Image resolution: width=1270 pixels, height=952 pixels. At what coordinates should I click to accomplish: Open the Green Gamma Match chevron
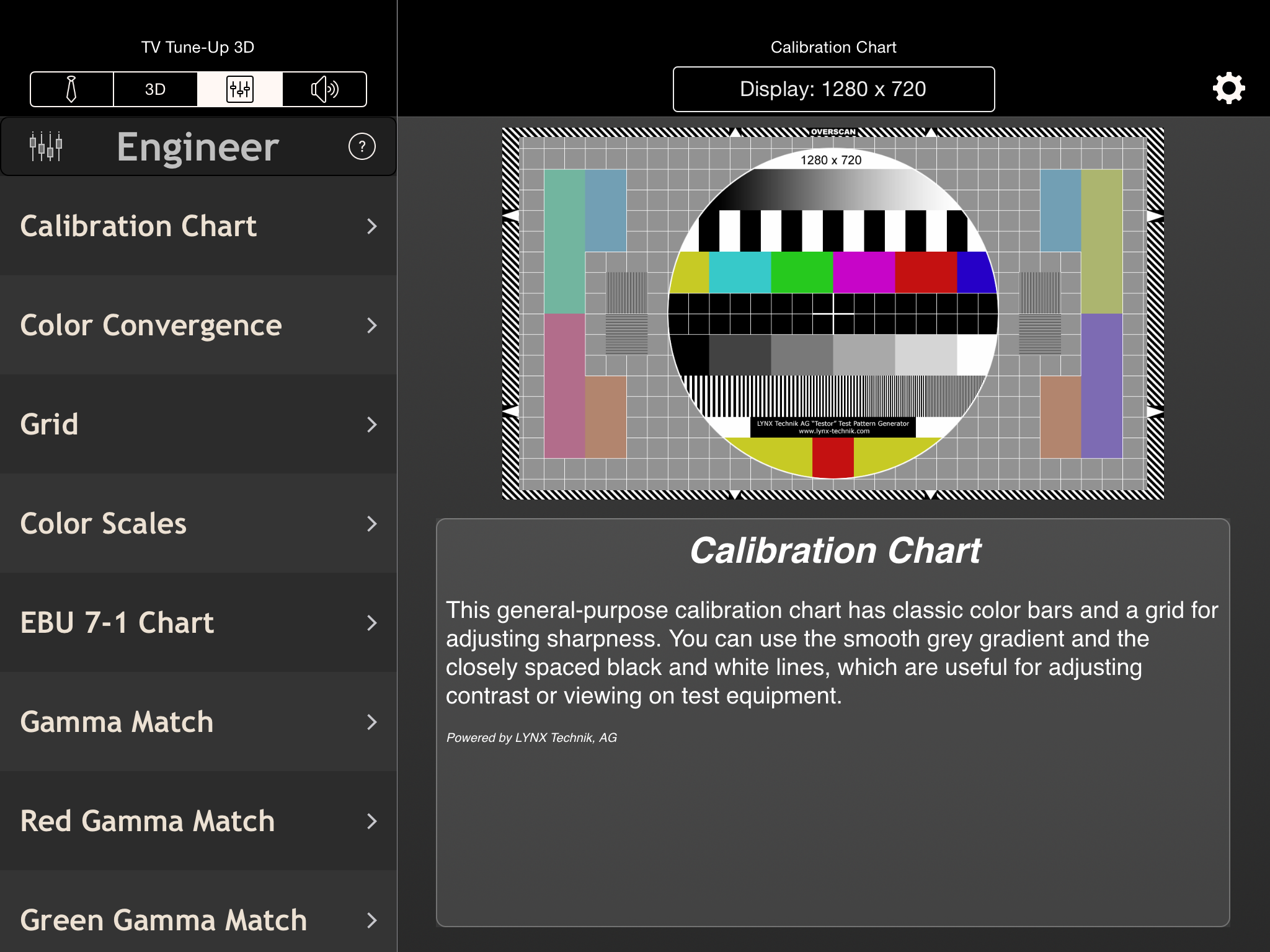pyautogui.click(x=371, y=920)
